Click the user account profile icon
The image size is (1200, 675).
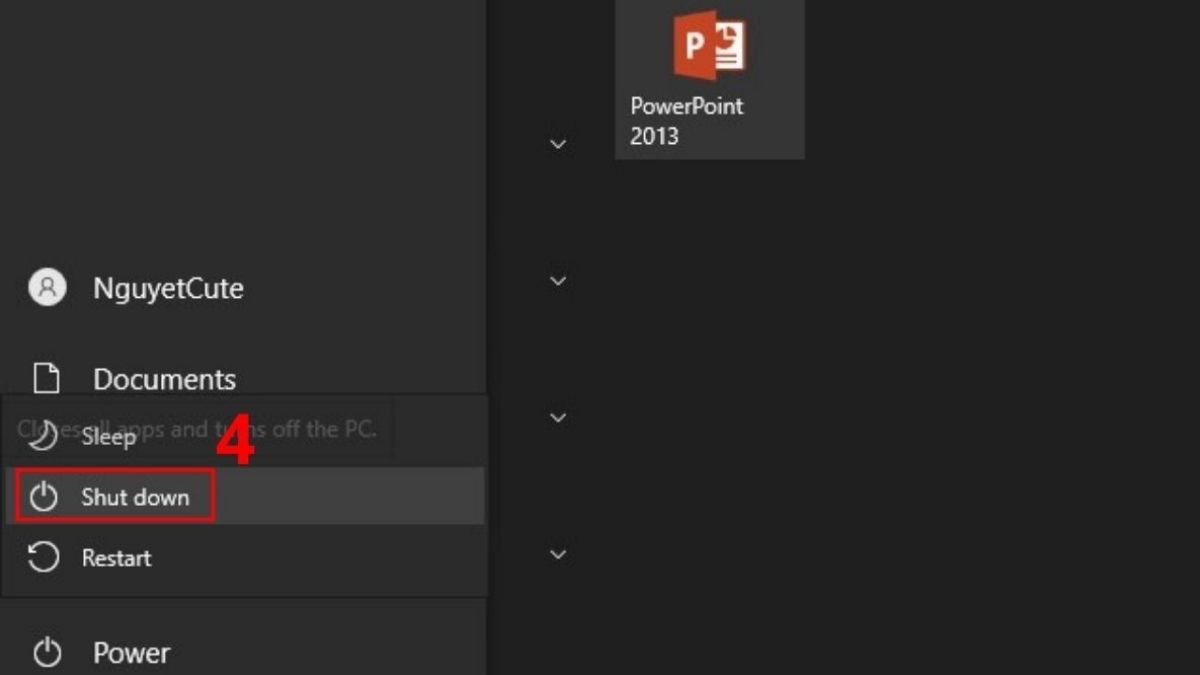click(x=46, y=288)
